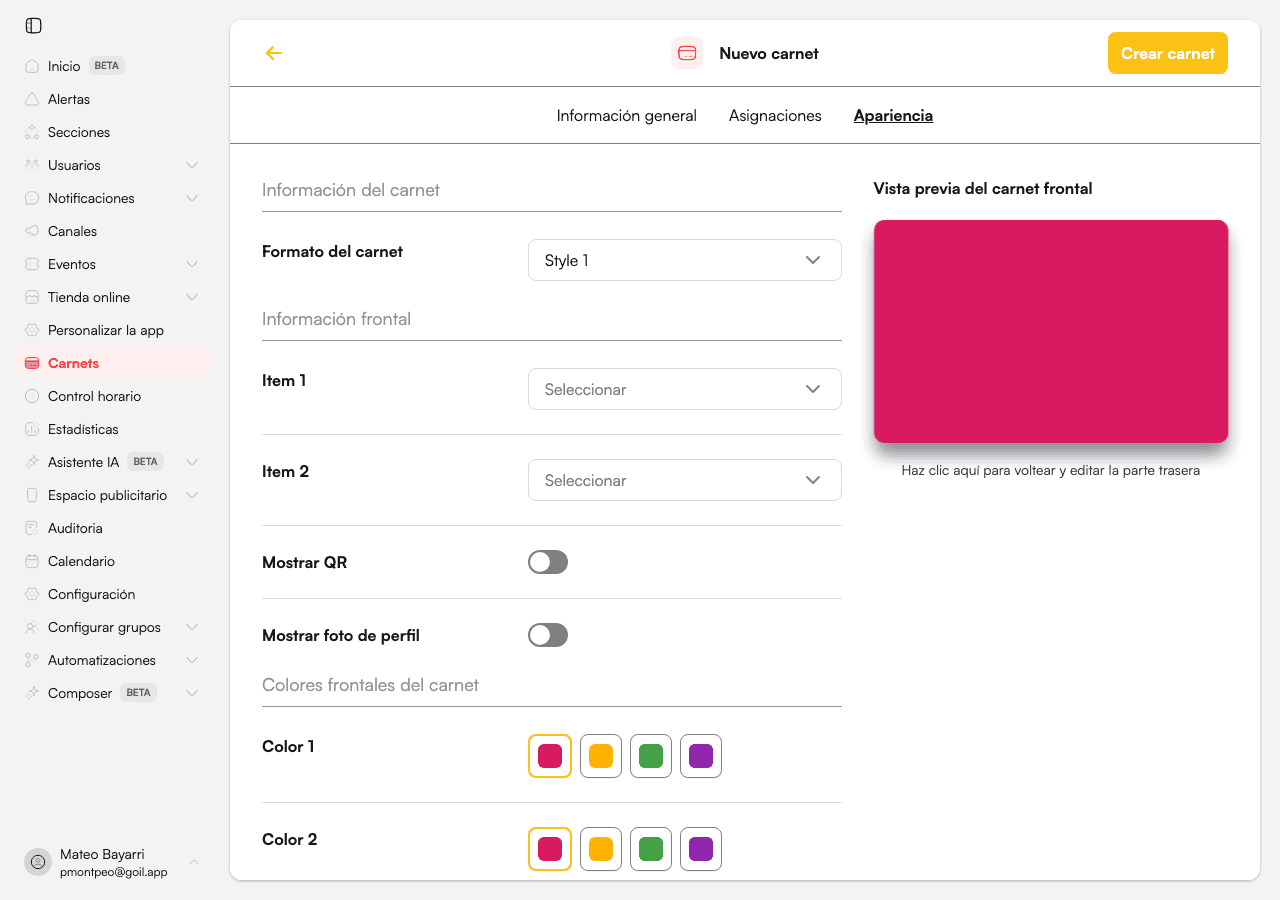Switch to the Información general tab
Screen dimensions: 1280x900
point(627,116)
